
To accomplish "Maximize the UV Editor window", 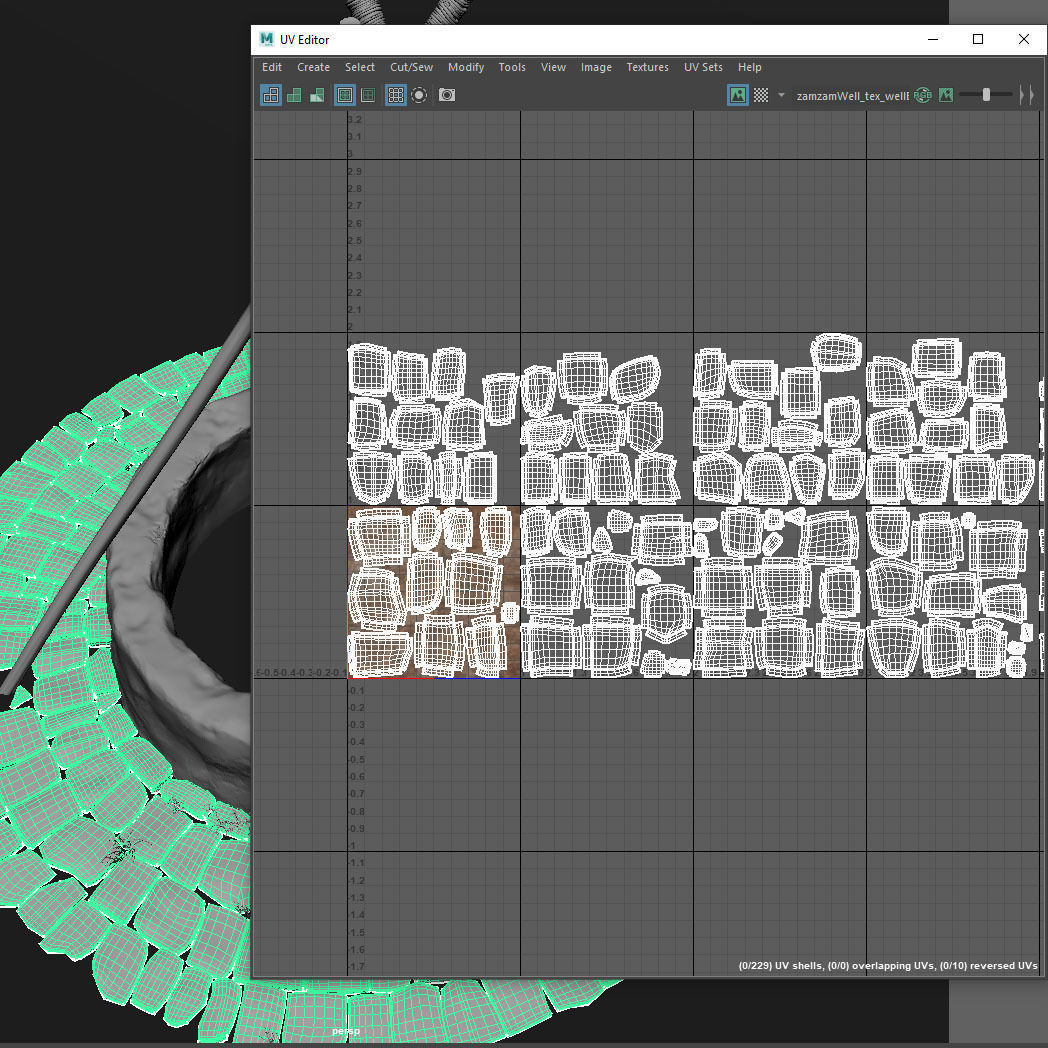I will tap(978, 39).
